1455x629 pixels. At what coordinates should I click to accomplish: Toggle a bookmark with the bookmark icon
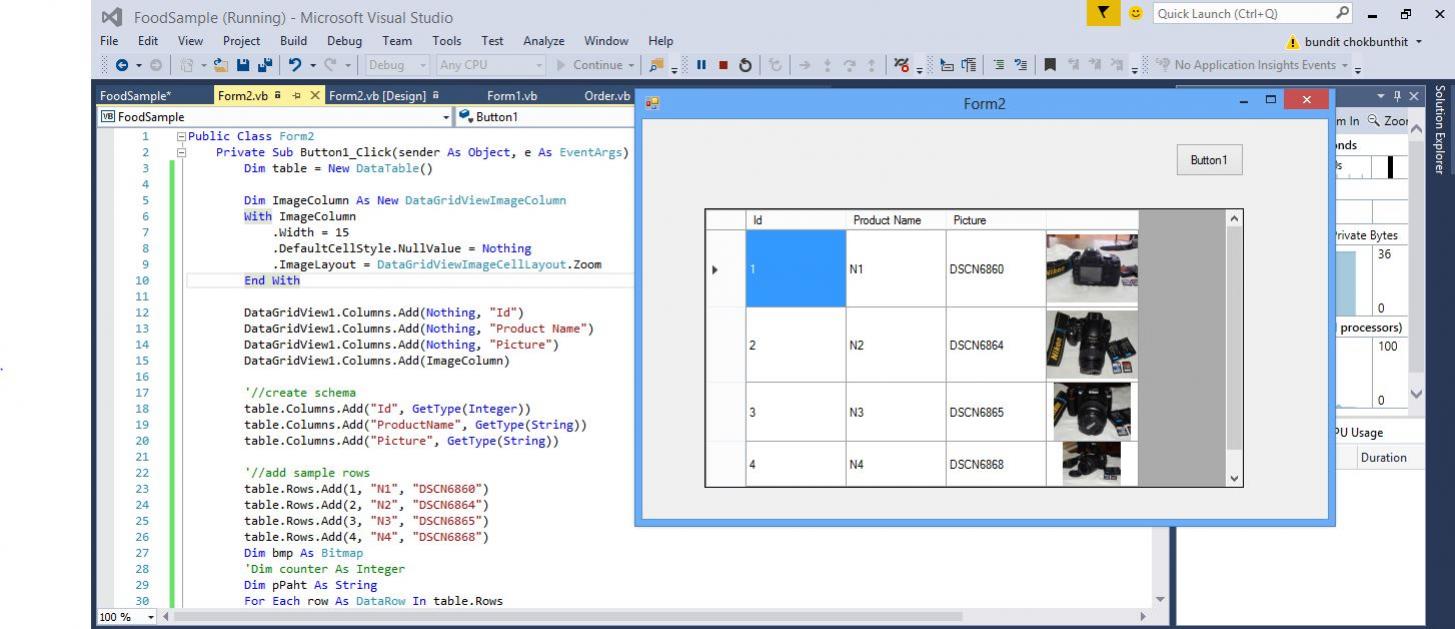1050,65
